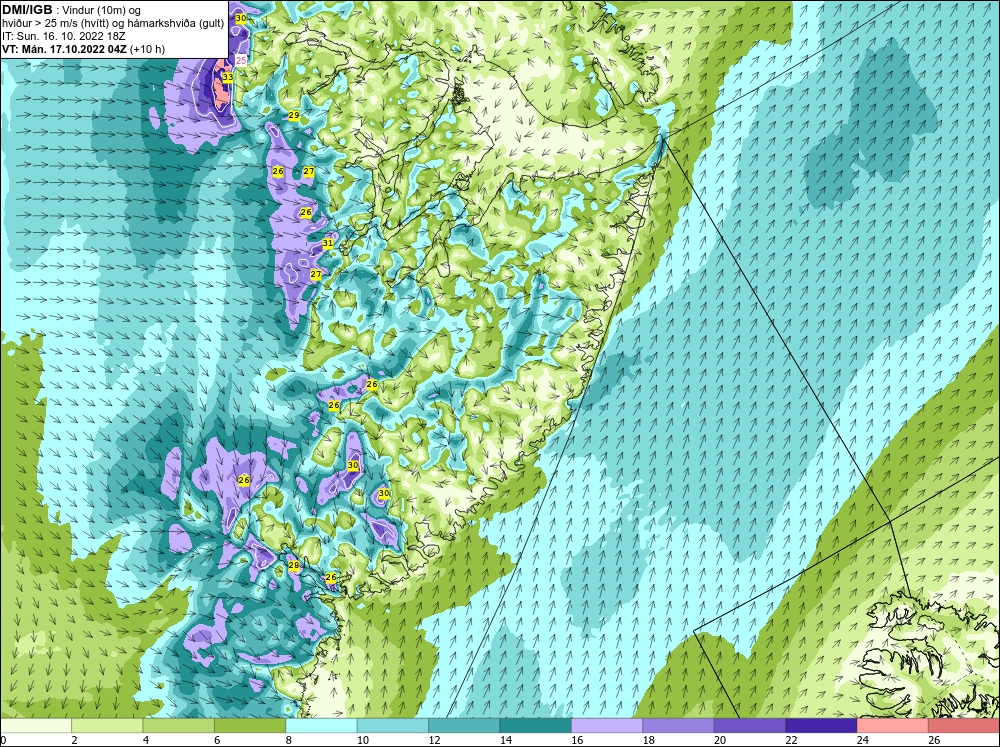Pick the 24–26 m/s pink legend swatch
1000x747 pixels.
click(x=893, y=725)
